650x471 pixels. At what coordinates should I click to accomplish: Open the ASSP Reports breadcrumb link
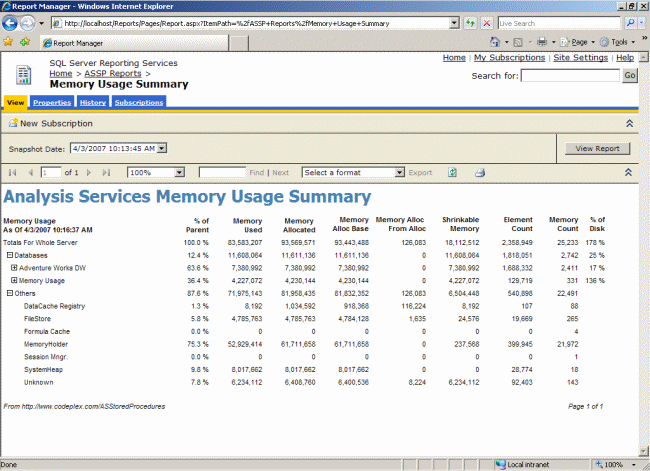pos(110,74)
